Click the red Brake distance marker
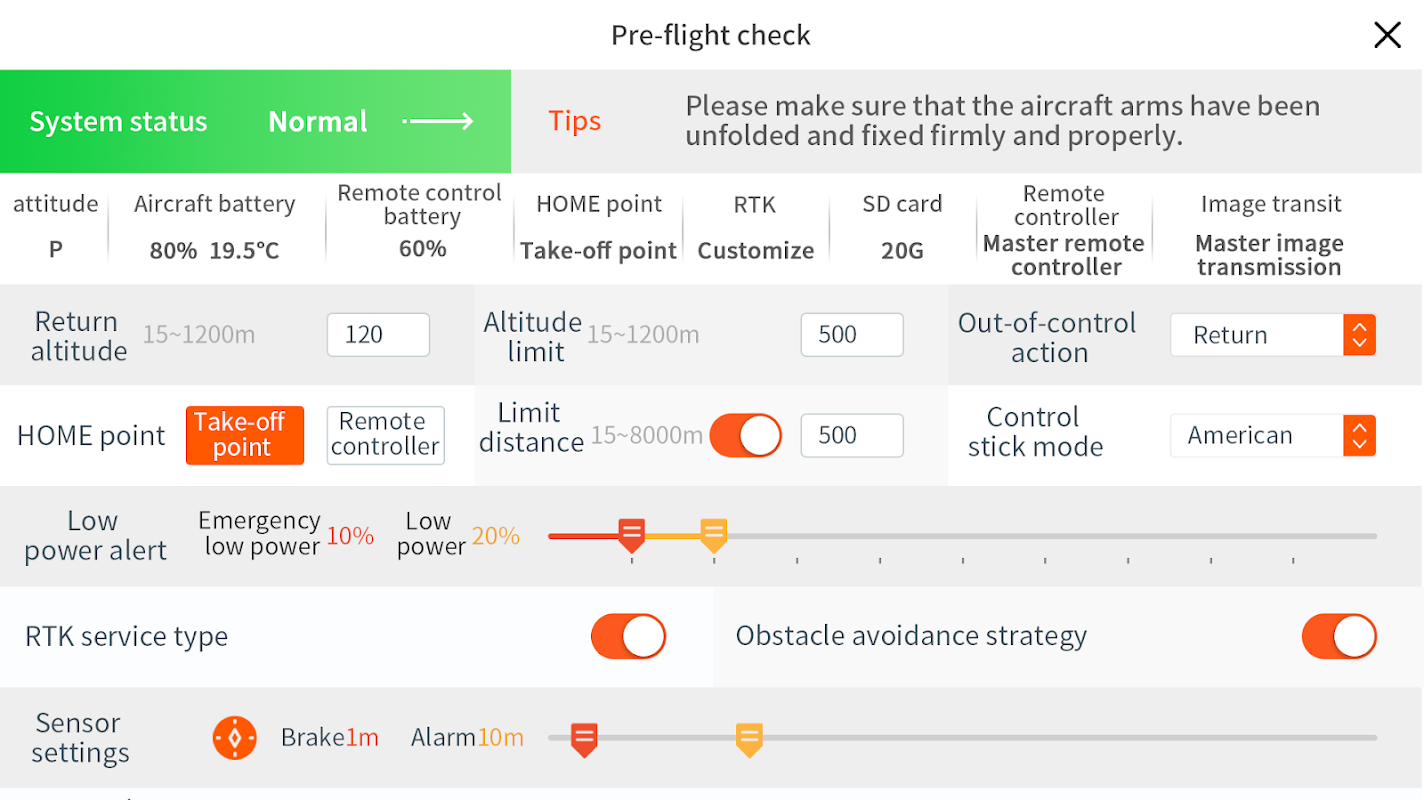1424x800 pixels. tap(584, 739)
